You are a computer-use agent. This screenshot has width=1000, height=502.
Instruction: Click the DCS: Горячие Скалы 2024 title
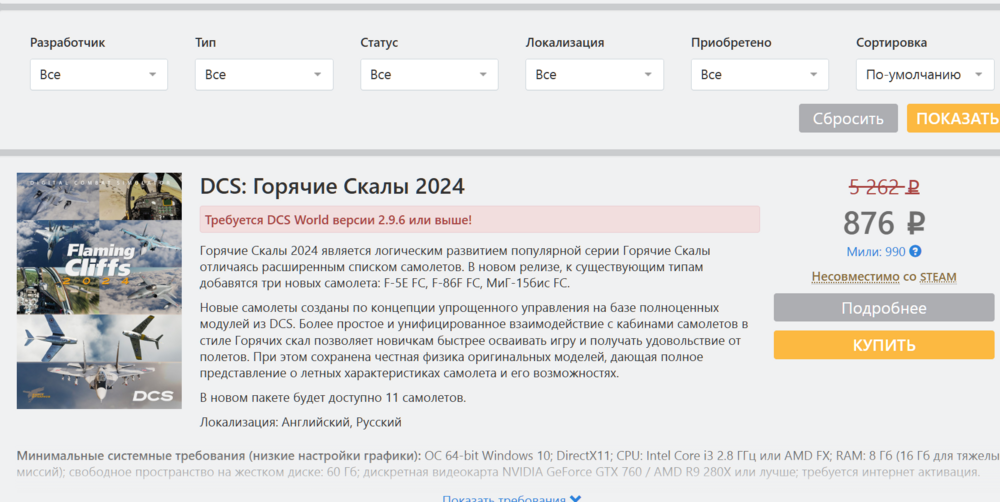(332, 186)
